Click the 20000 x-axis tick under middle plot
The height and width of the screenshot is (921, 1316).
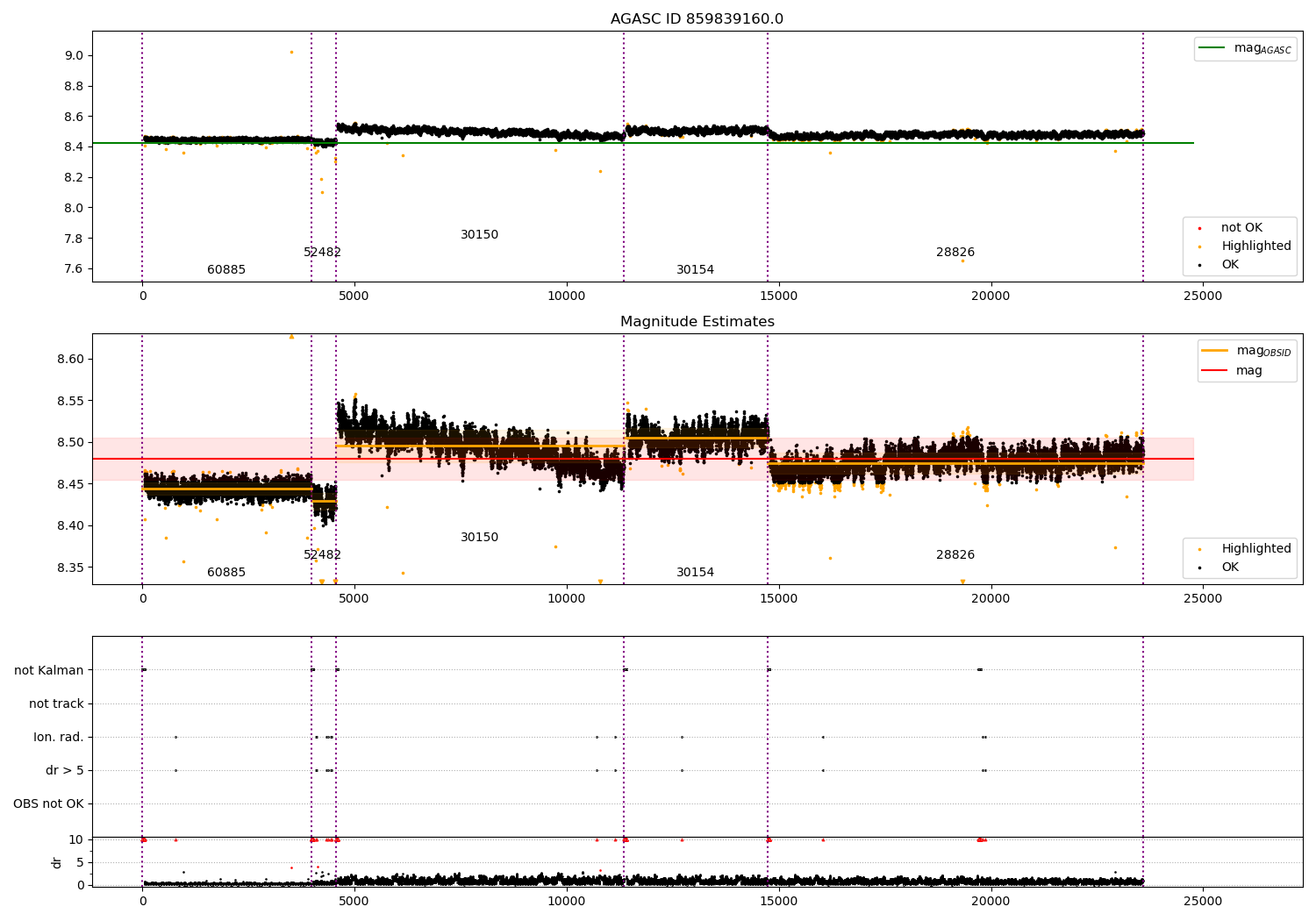[x=991, y=599]
